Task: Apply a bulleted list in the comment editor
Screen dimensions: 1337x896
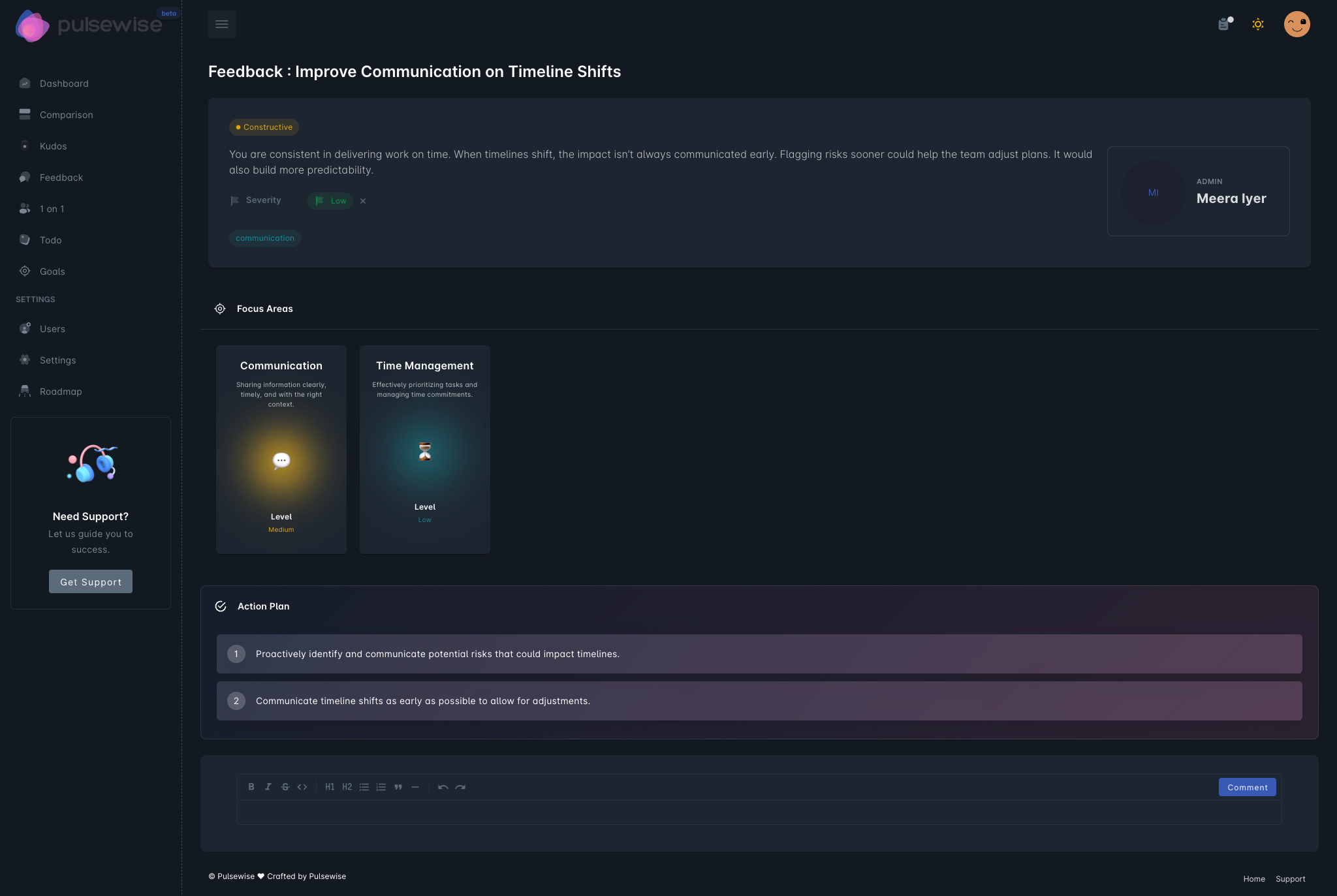Action: (364, 787)
